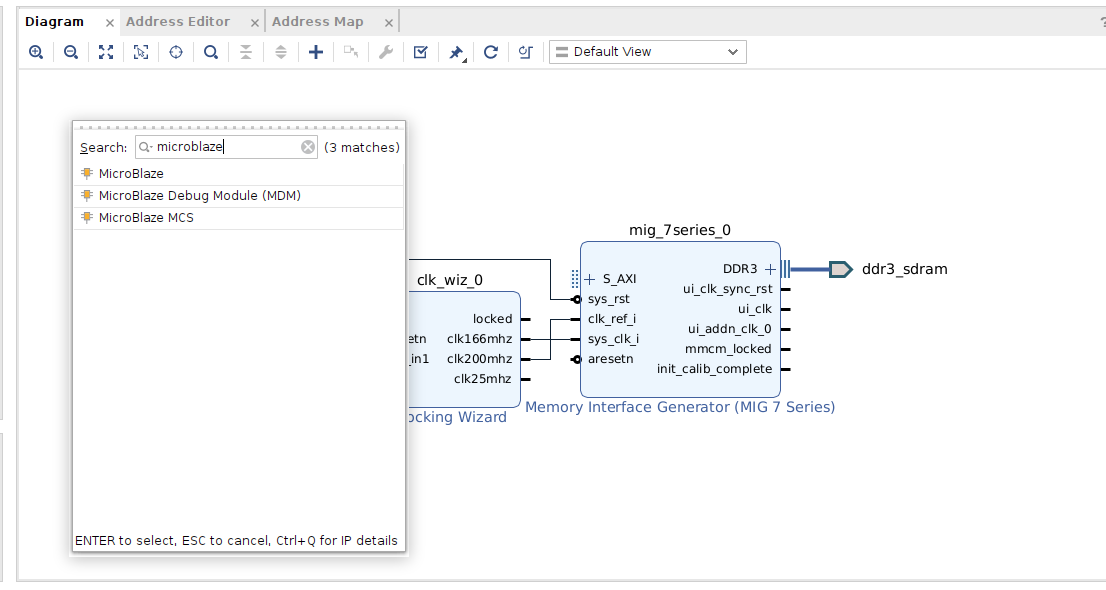The height and width of the screenshot is (590, 1106).
Task: Switch to the Address Editor tab
Action: tap(178, 22)
